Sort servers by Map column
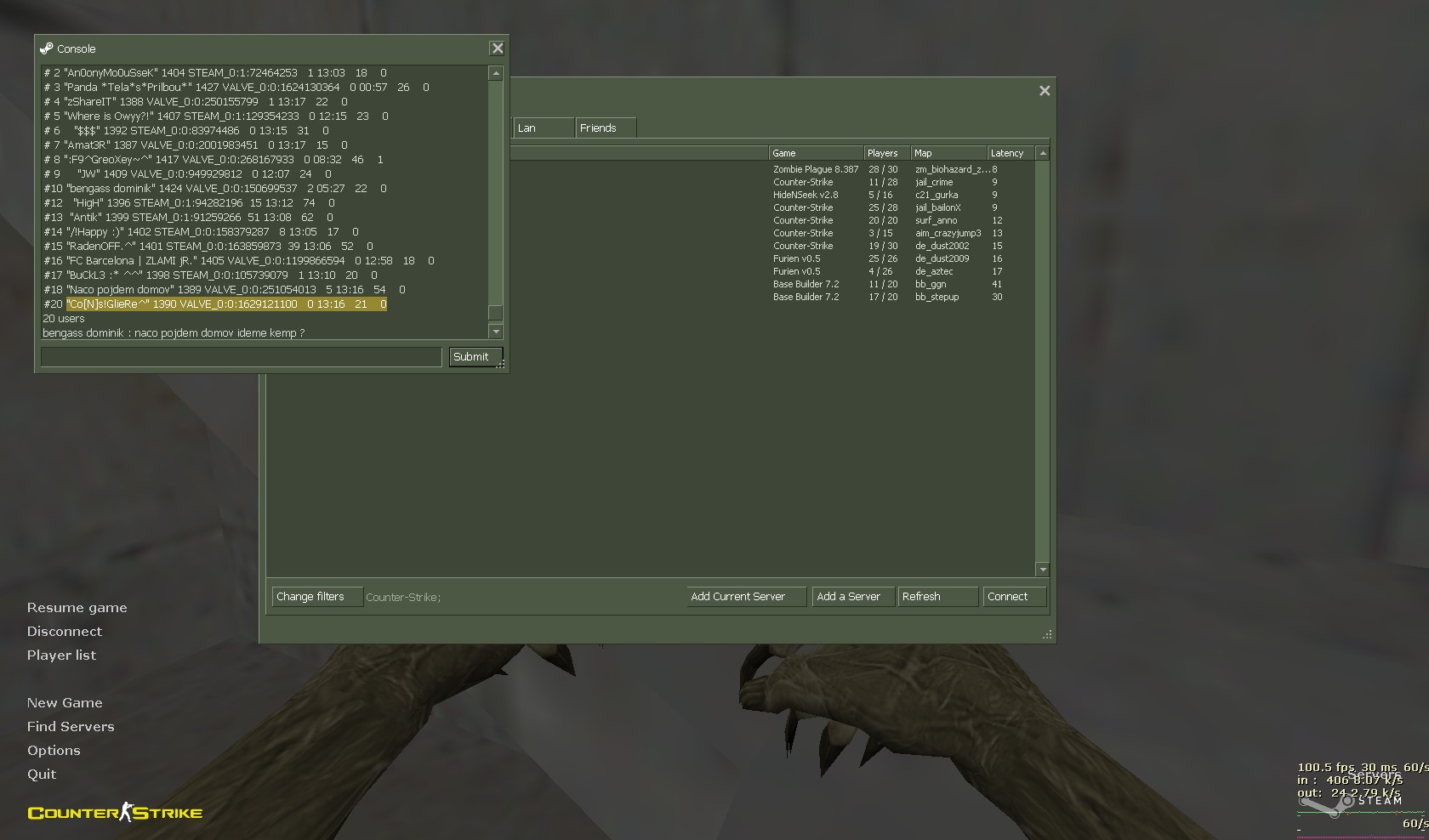 click(x=948, y=153)
